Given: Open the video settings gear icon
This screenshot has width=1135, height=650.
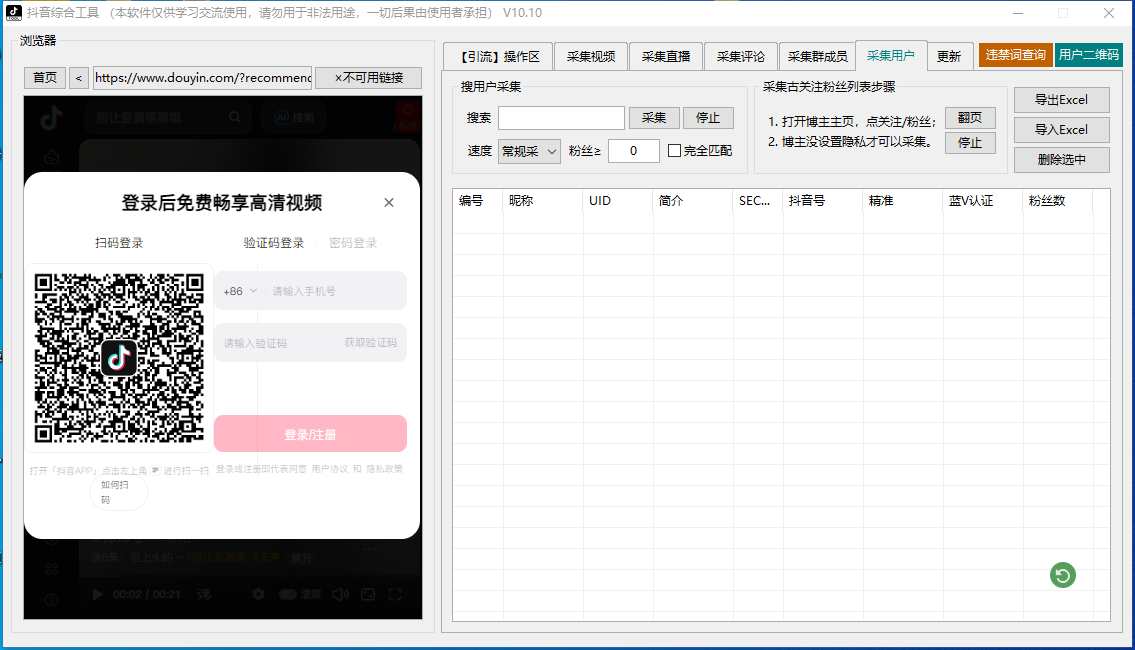Looking at the screenshot, I should [258, 595].
